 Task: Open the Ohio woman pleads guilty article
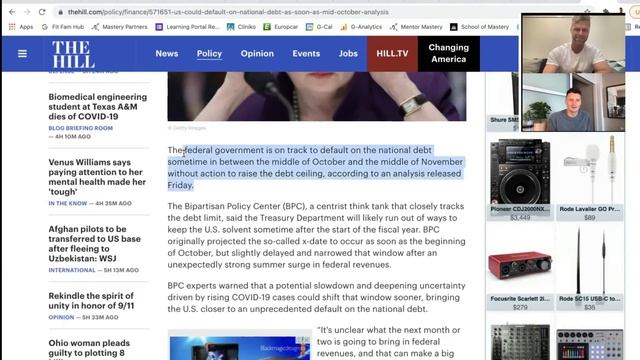(89, 348)
